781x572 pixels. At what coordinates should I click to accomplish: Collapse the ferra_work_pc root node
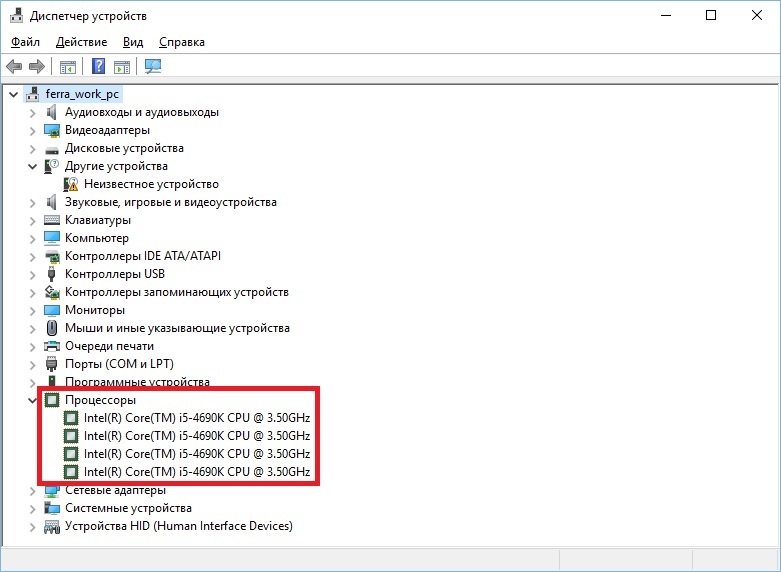click(x=13, y=94)
